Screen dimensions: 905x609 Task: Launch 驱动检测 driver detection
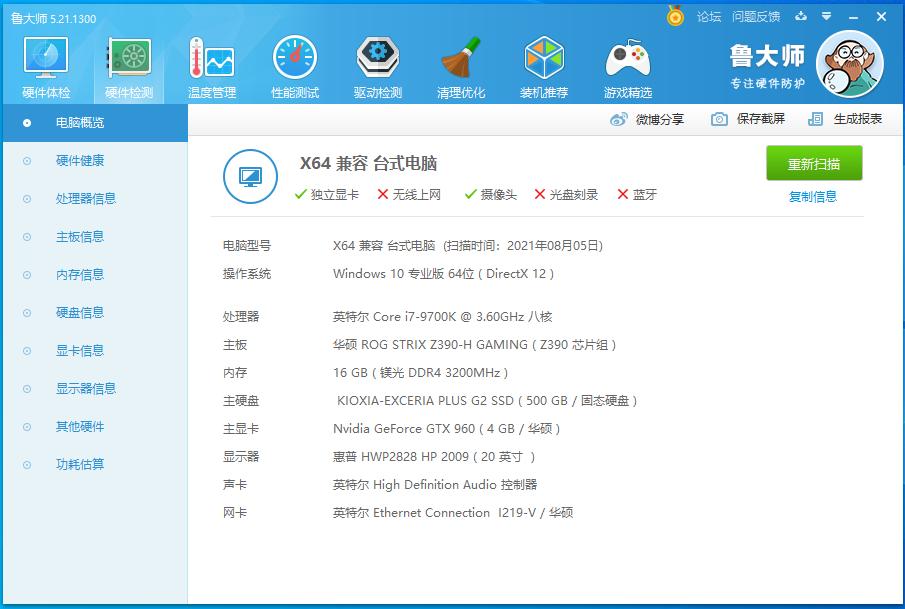point(378,65)
